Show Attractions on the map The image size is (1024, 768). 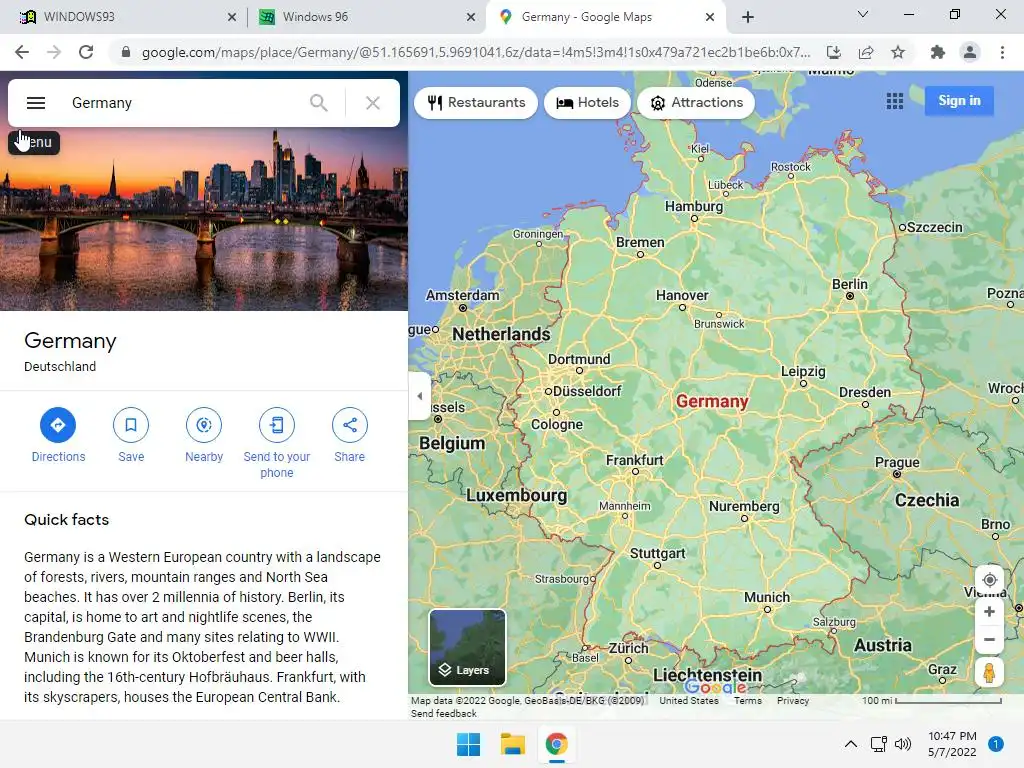coord(696,103)
